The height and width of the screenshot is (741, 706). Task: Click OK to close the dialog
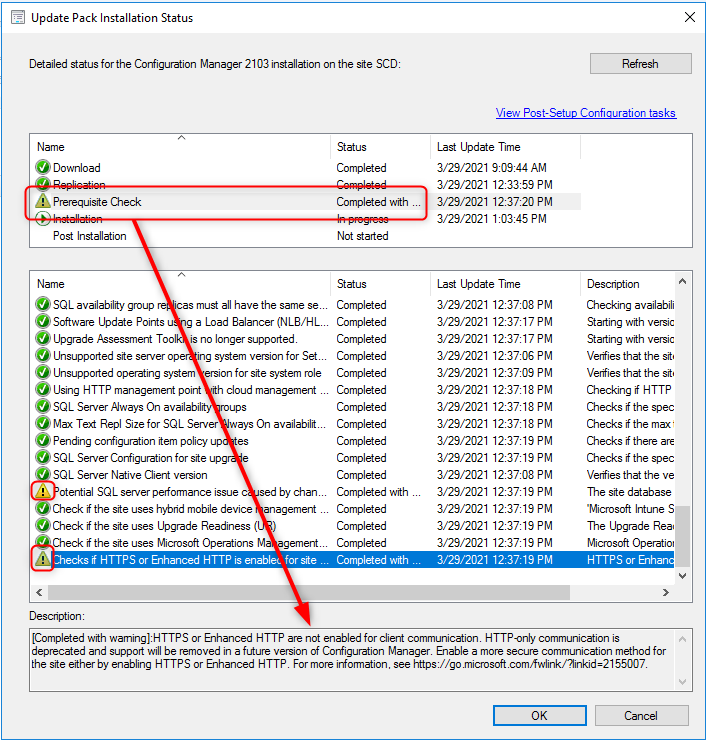coord(539,715)
